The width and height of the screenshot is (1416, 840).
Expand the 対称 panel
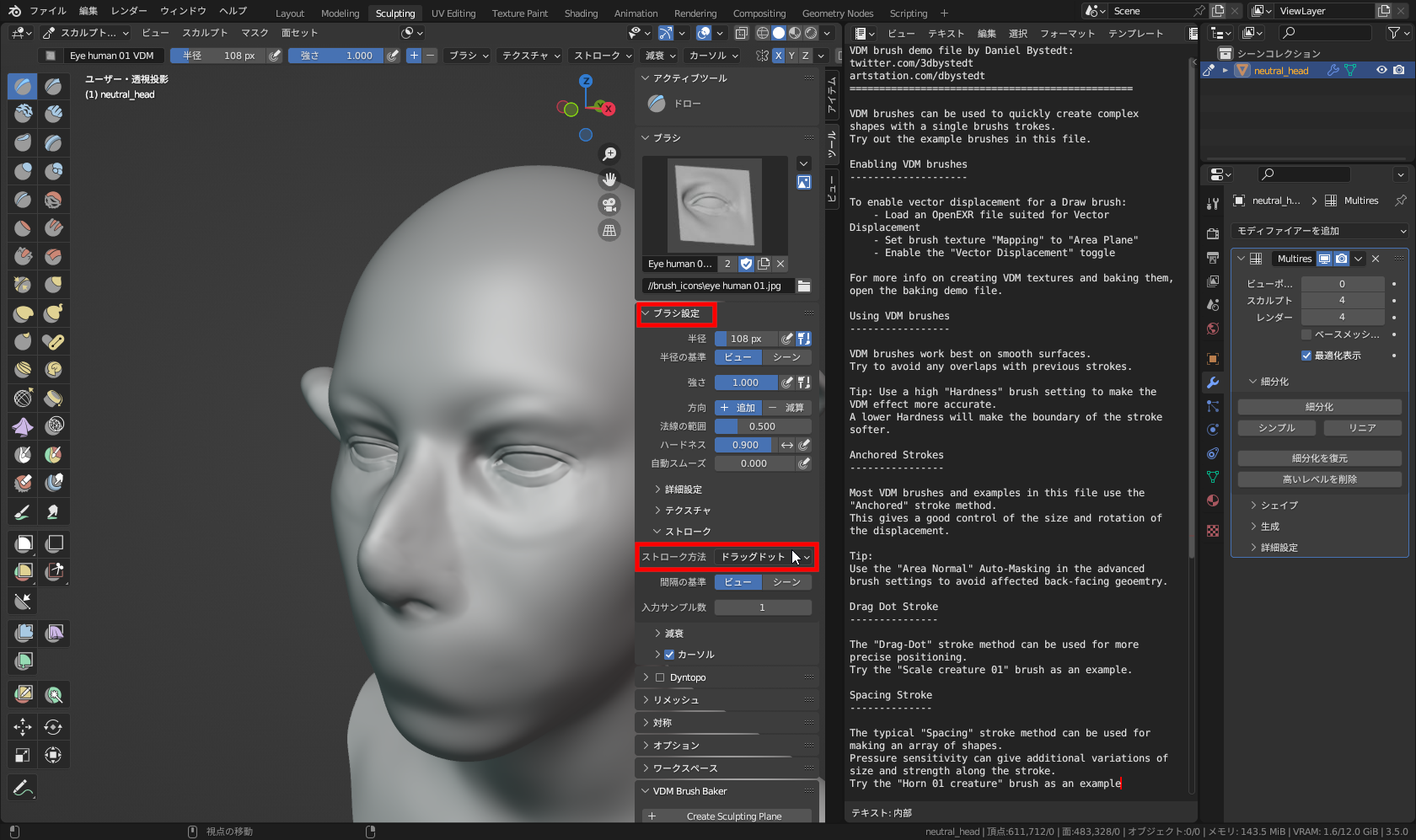click(662, 723)
